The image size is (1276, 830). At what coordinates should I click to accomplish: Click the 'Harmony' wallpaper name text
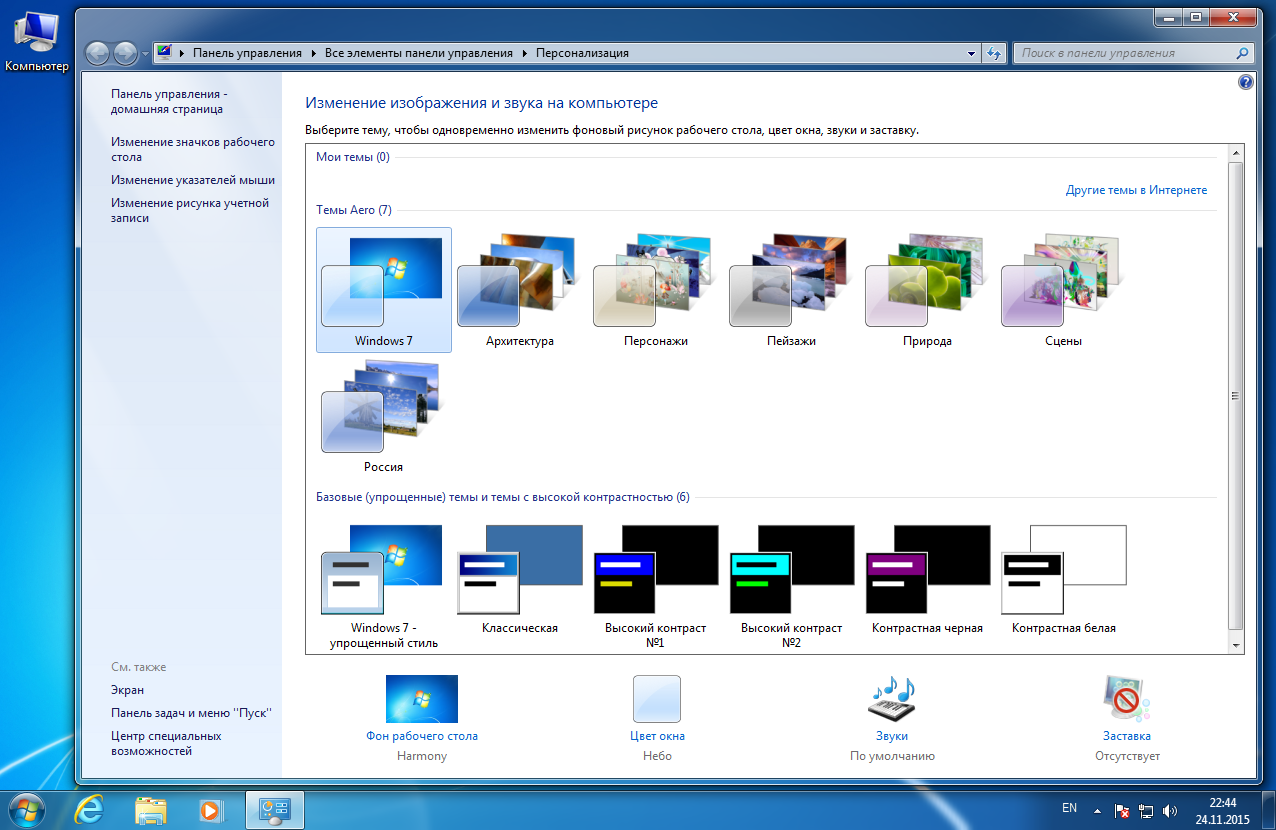coord(422,756)
